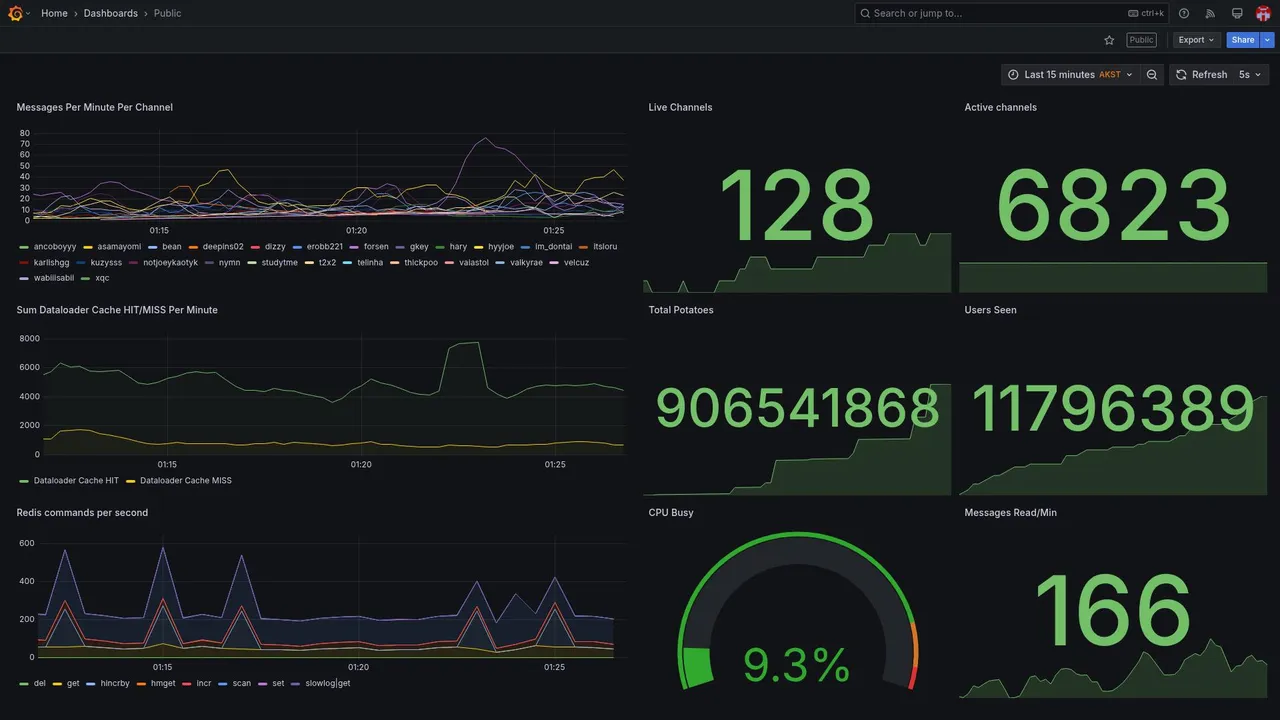The width and height of the screenshot is (1280, 720).
Task: Click the monitor icon in top bar
Action: click(x=1237, y=13)
